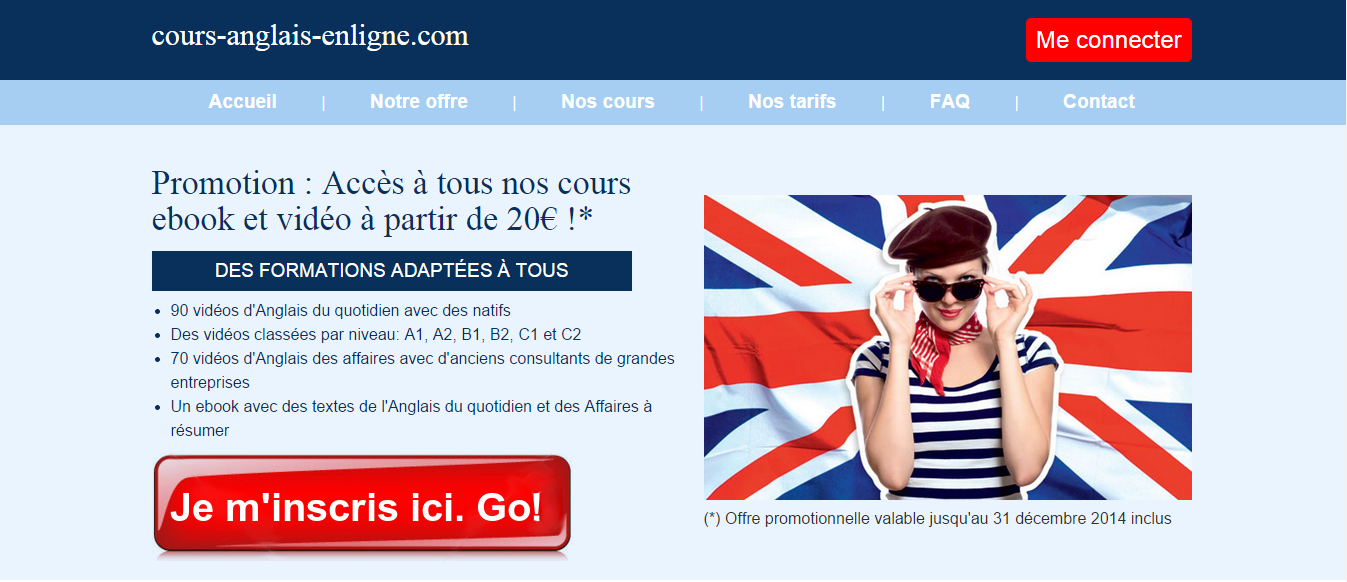
Task: Open the Me connecter login button
Action: tap(1108, 40)
